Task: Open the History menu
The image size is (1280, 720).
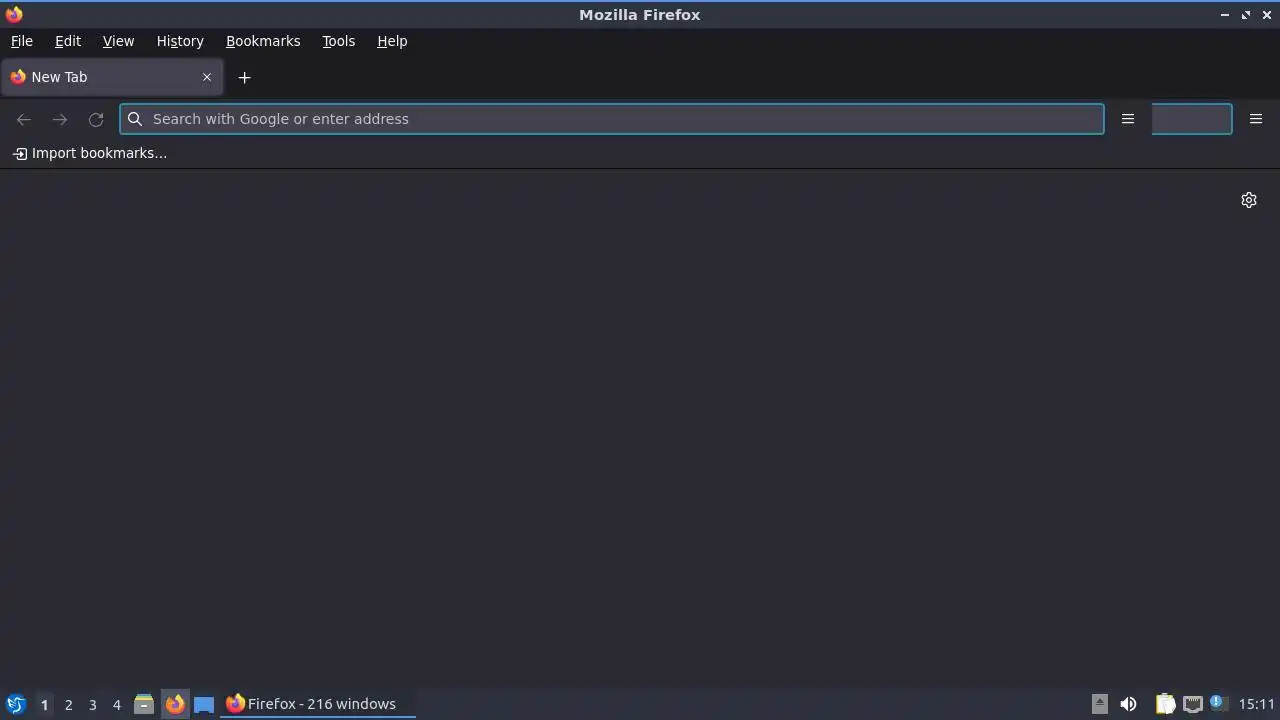Action: coord(180,41)
